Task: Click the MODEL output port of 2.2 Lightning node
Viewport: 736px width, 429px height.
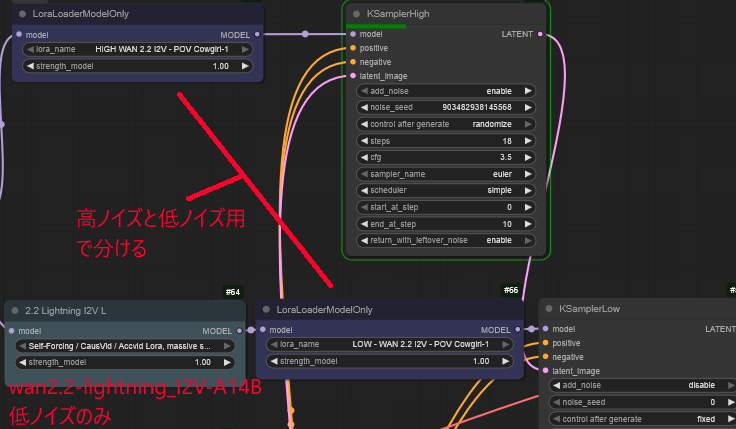Action: coord(238,330)
